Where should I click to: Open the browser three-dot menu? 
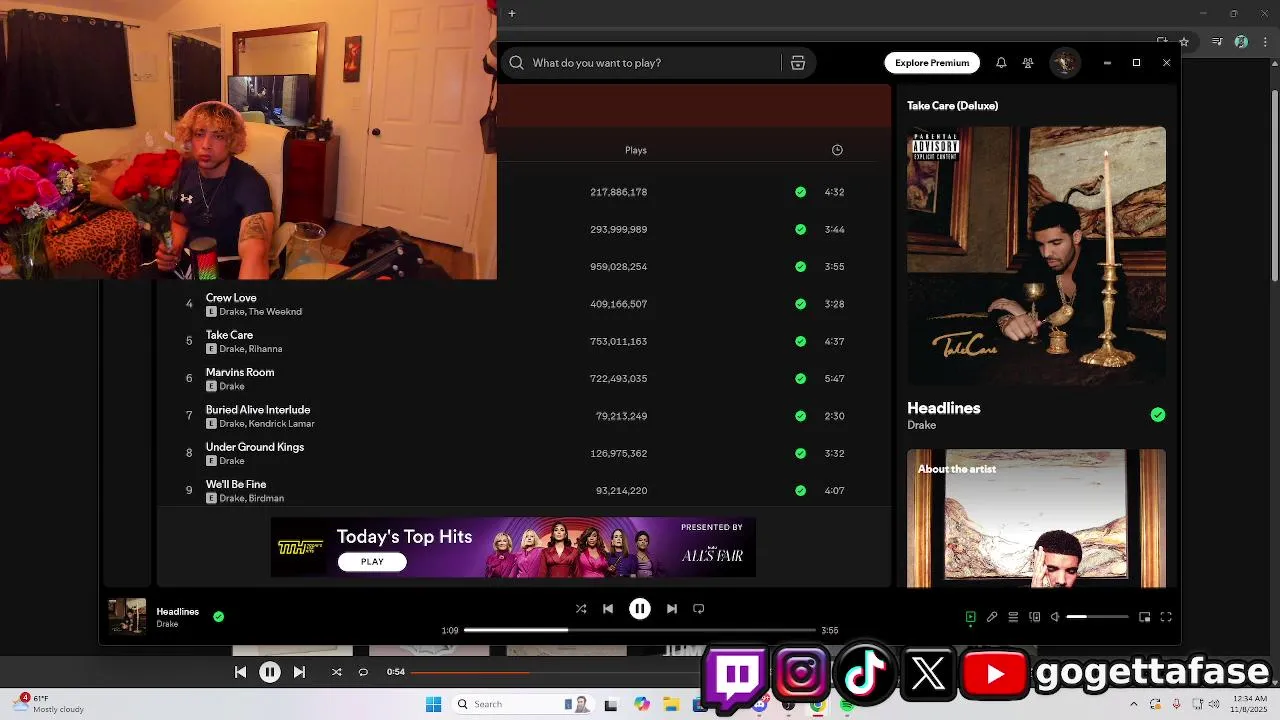tap(1263, 42)
